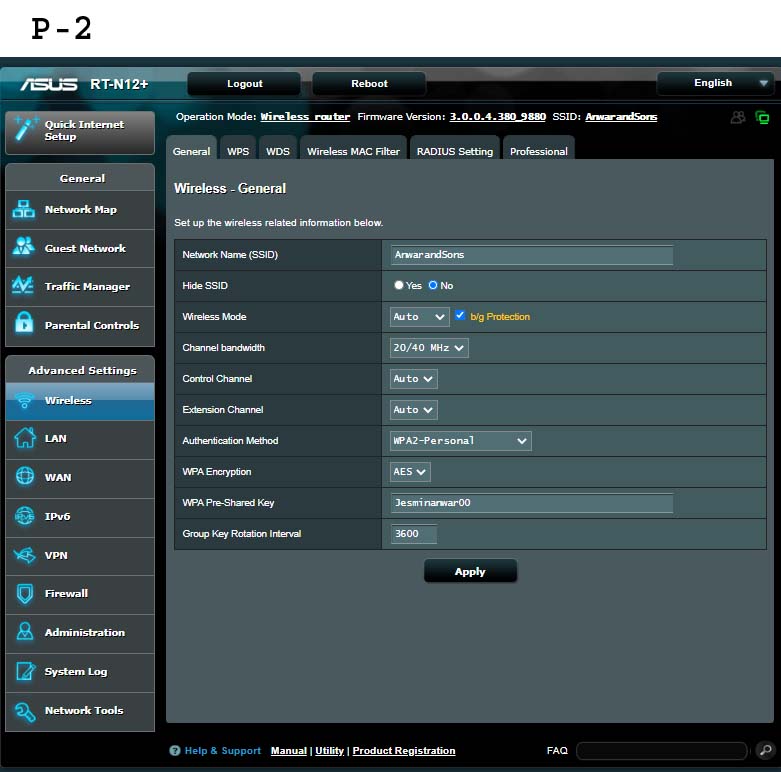Click the Reboot button
The height and width of the screenshot is (772, 781).
pos(369,84)
